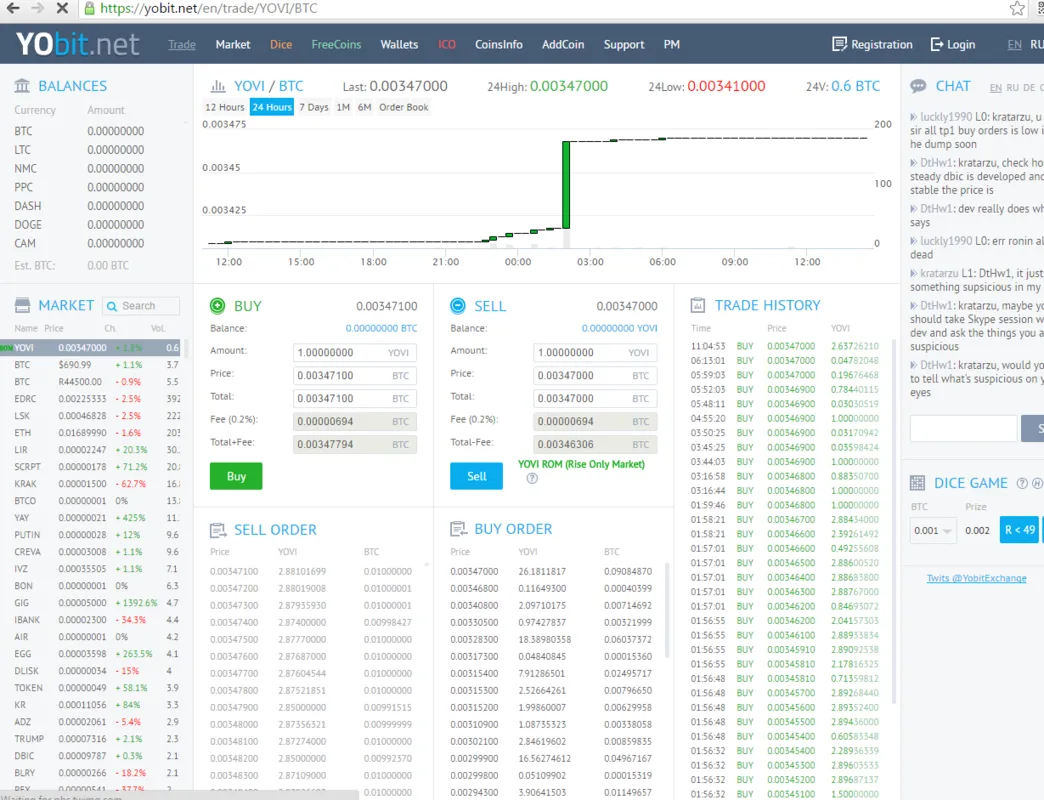
Task: Click the ROM help question mark icon
Action: tap(532, 478)
